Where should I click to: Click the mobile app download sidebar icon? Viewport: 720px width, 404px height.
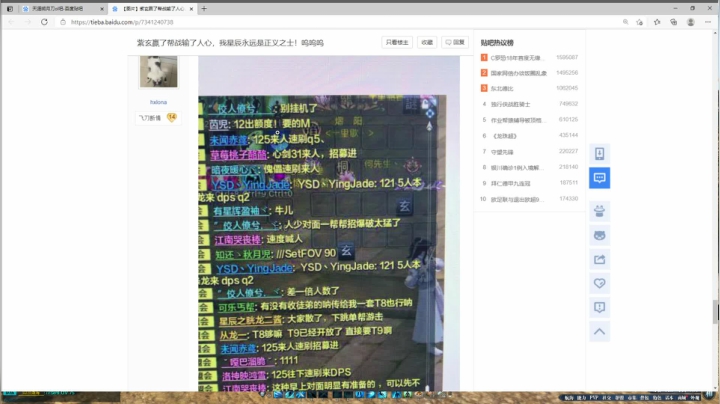[x=599, y=154]
